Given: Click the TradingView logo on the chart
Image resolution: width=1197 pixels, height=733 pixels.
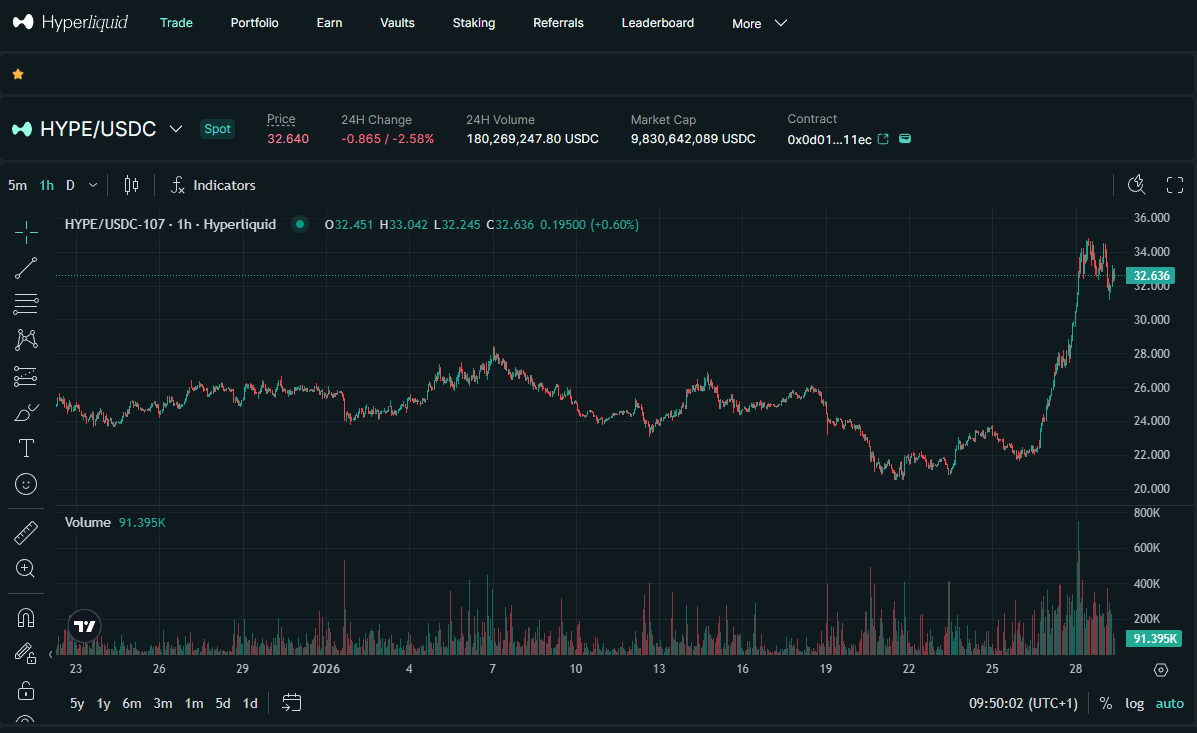Looking at the screenshot, I should pyautogui.click(x=85, y=626).
